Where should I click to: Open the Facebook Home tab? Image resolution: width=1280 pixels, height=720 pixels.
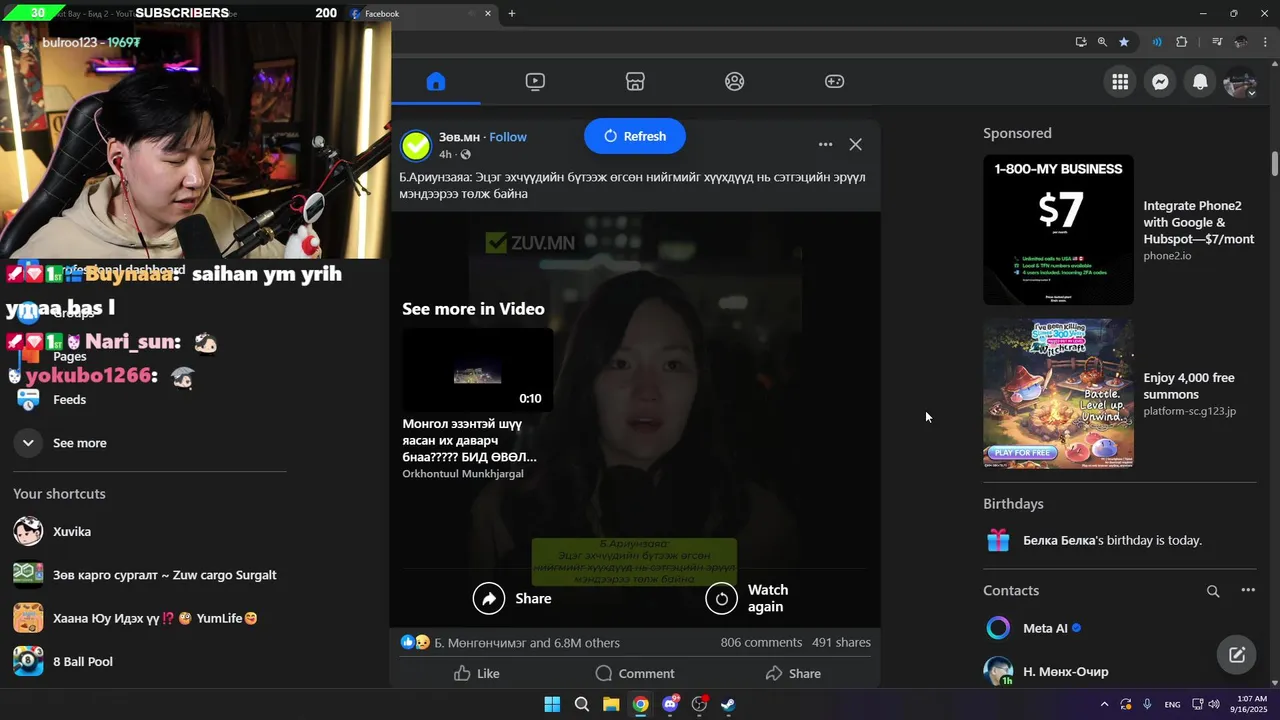[435, 82]
